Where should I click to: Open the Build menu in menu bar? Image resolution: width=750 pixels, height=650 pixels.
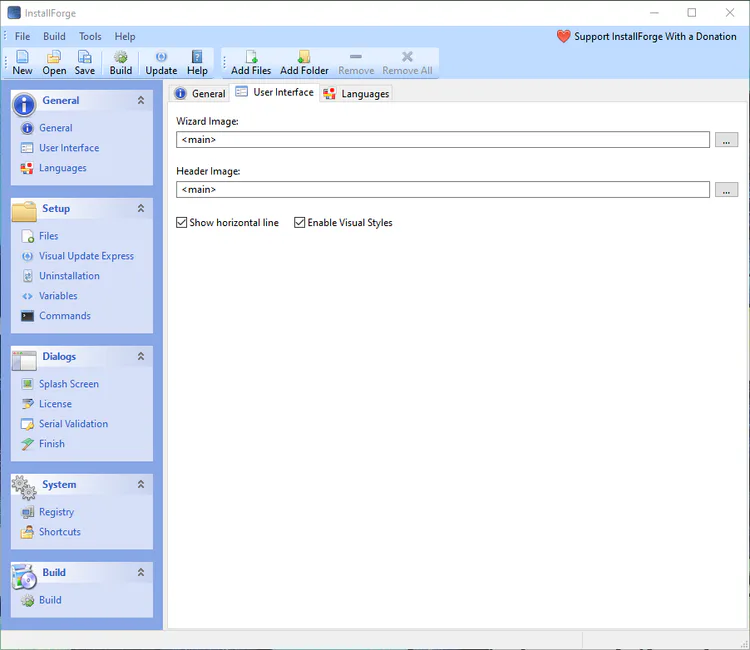[54, 36]
